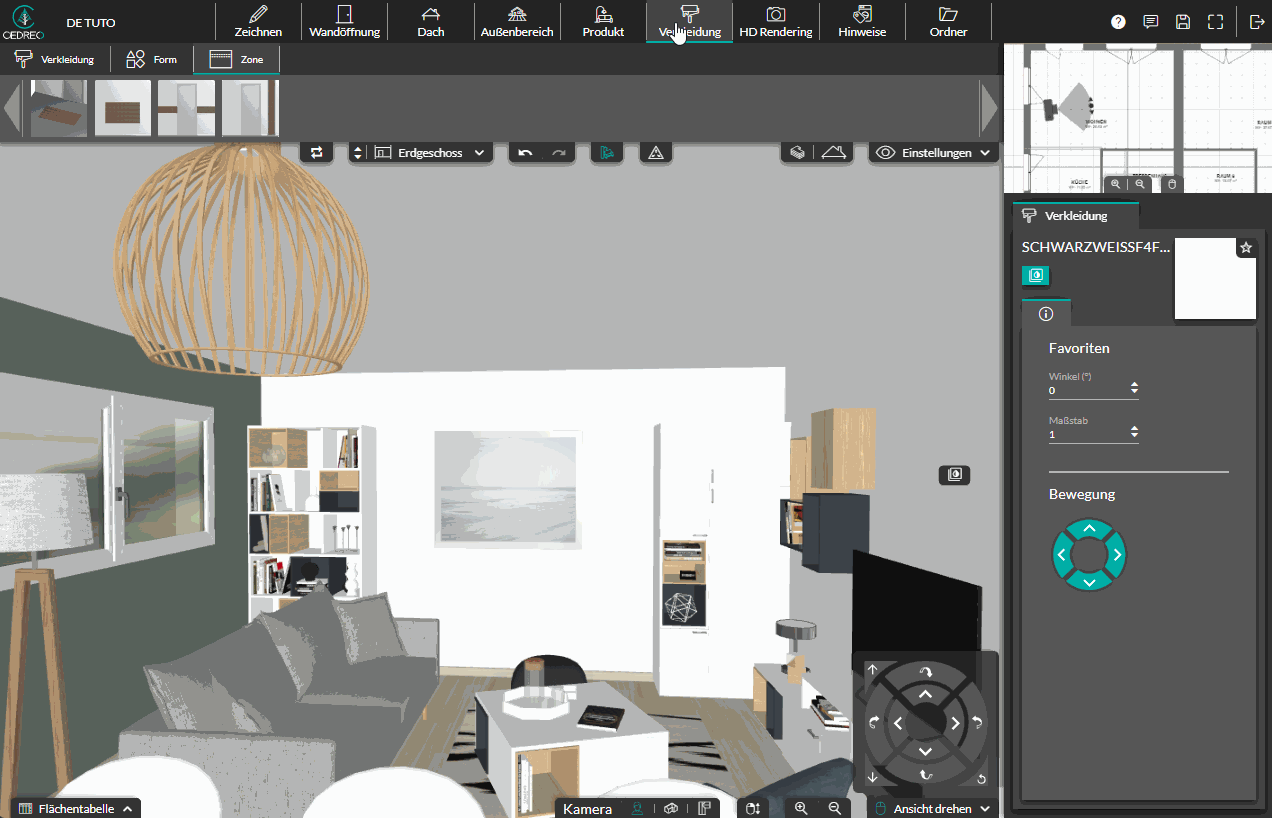Screen dimensions: 1272x818
Task: Open the chat messages icon
Action: 1151,22
